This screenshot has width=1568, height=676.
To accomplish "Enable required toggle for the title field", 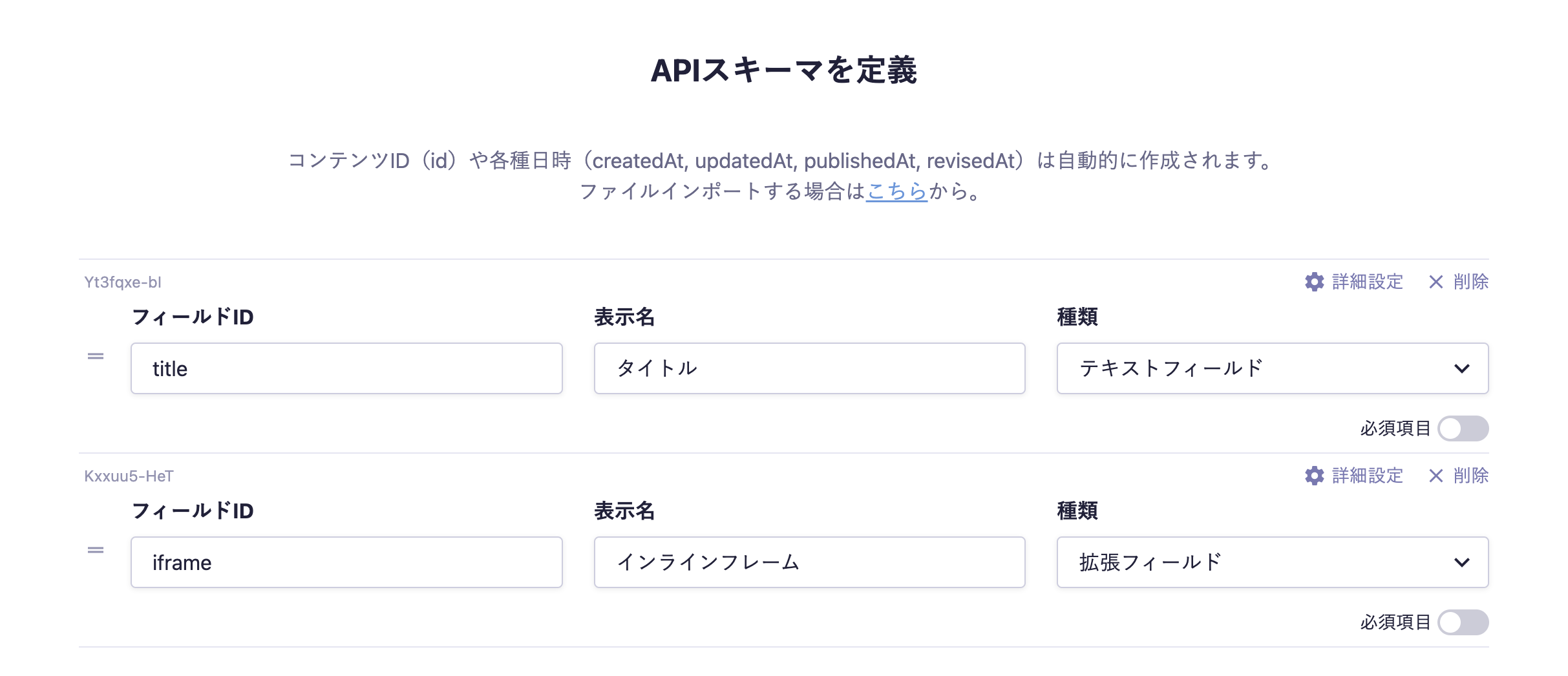I will point(1463,428).
